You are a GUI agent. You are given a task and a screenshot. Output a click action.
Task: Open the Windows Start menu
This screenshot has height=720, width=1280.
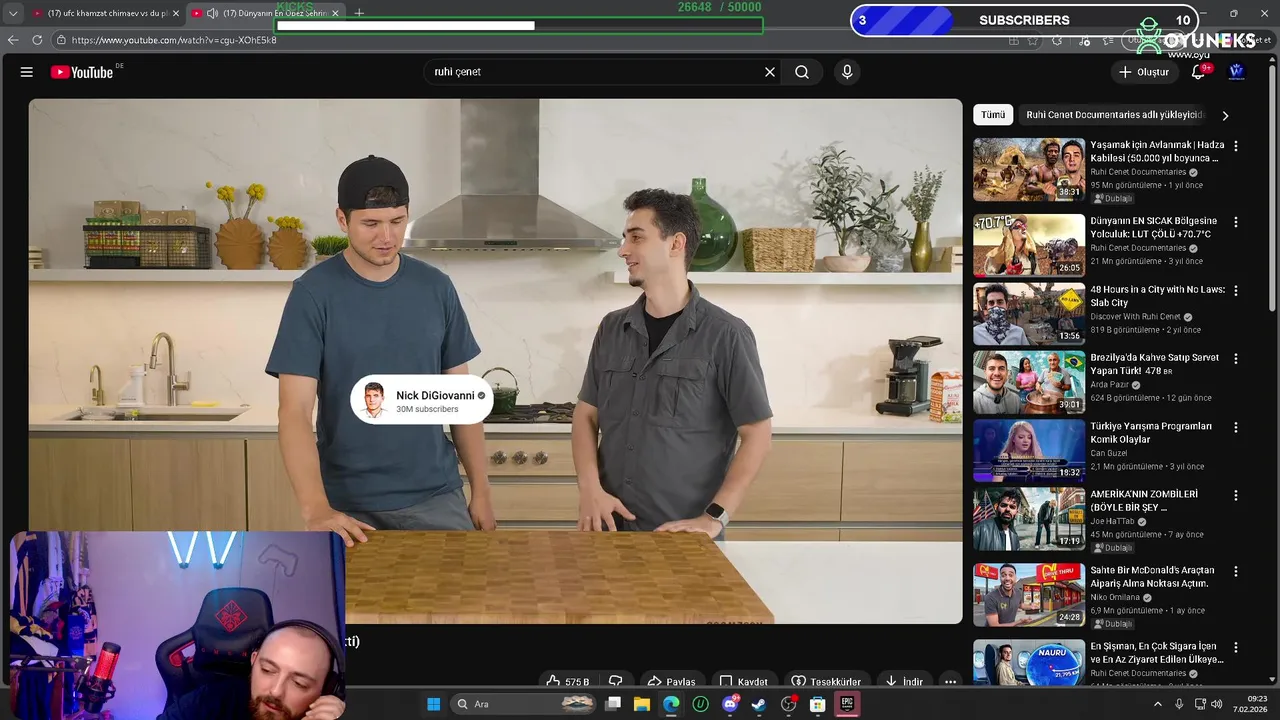click(433, 704)
